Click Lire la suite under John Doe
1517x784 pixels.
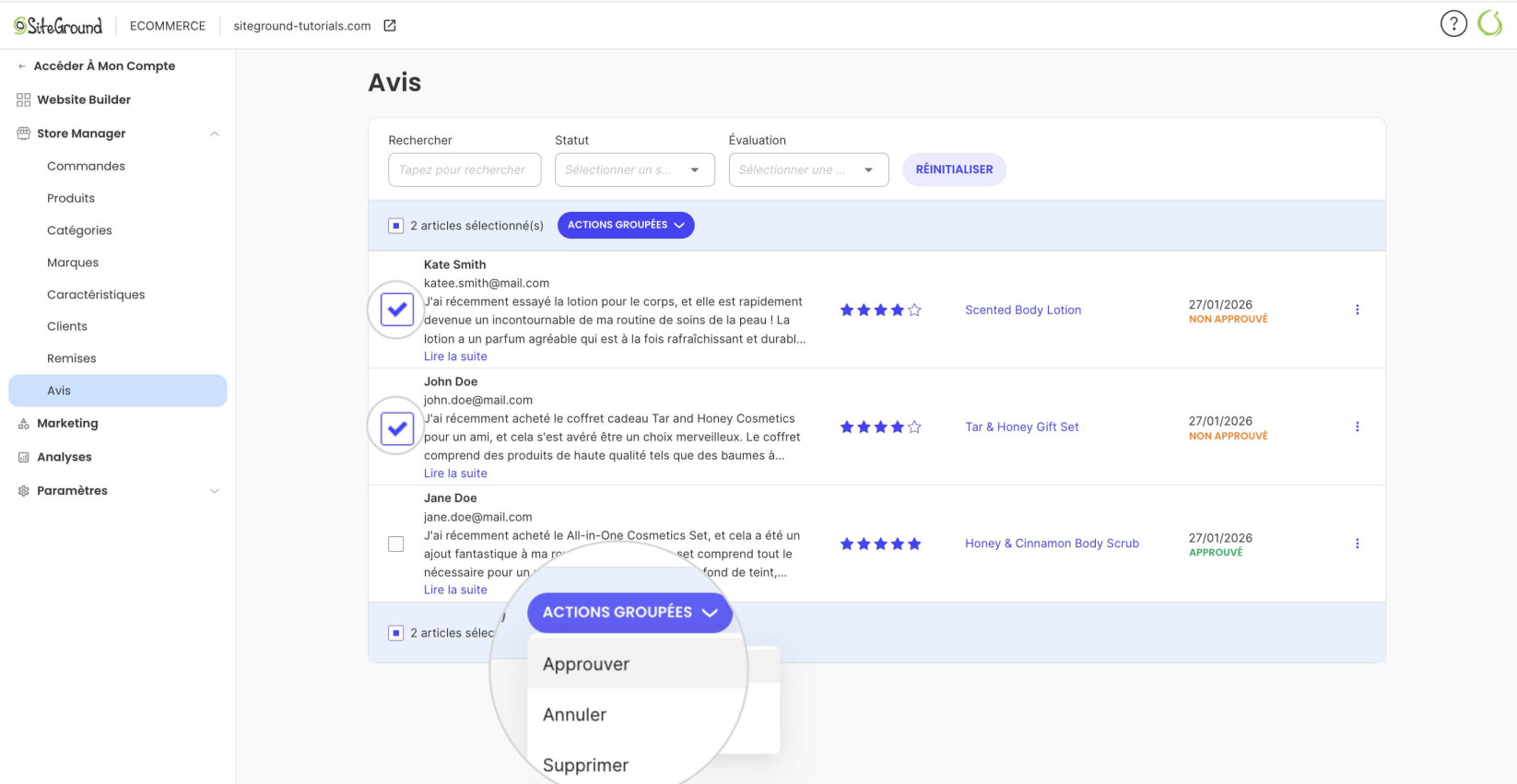455,474
